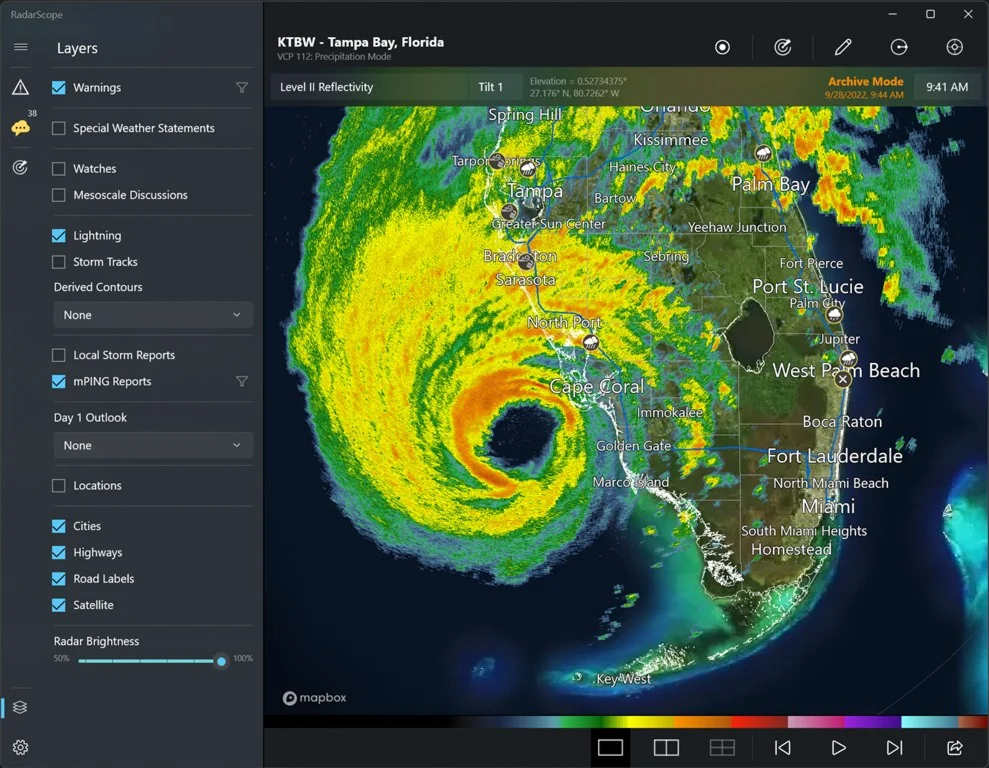Screen dimensions: 989x768
Task: Open the Derived Contours dropdown
Action: tap(153, 315)
